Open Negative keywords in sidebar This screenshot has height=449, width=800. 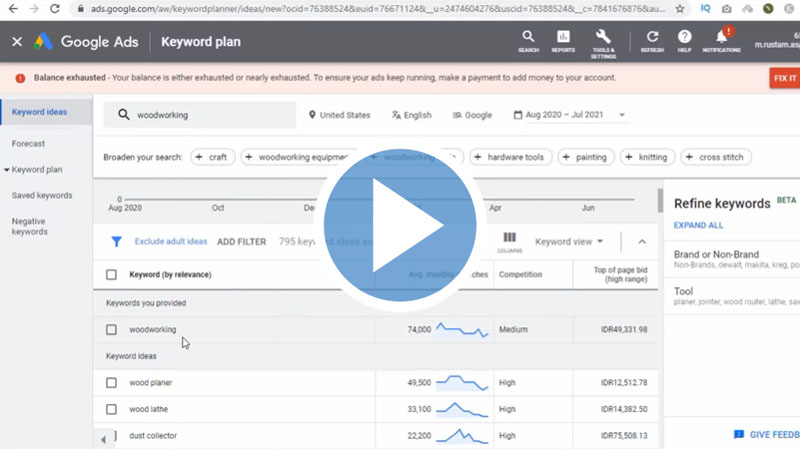[30, 226]
